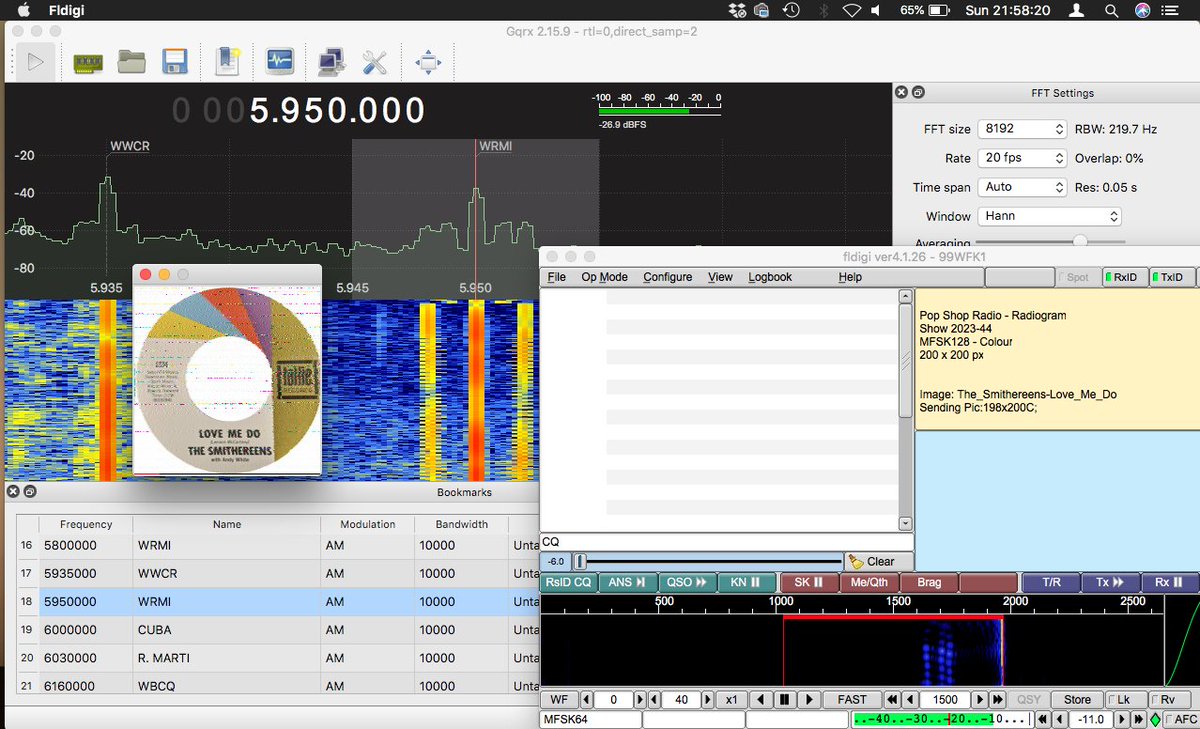Click the Store frequency button
This screenshot has width=1200, height=729.
1077,700
